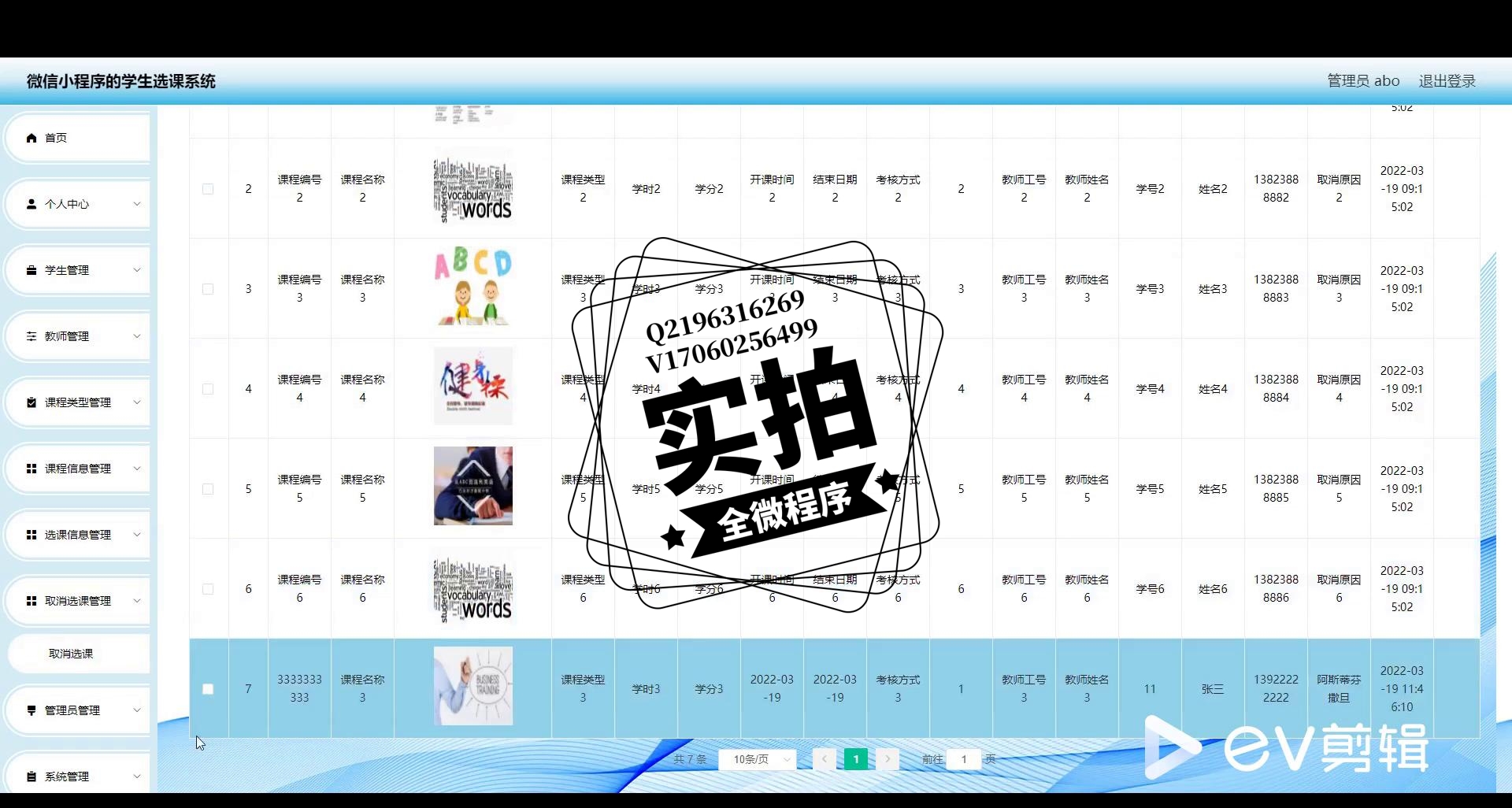The width and height of the screenshot is (1512, 808).
Task: Open 系统管理 menu label
Action: click(67, 776)
